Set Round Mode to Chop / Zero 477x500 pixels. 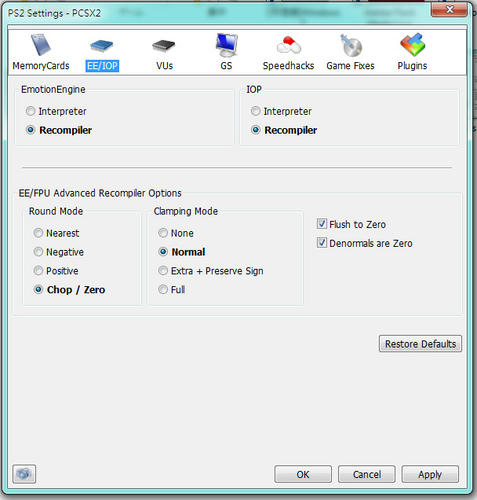[x=69, y=290]
